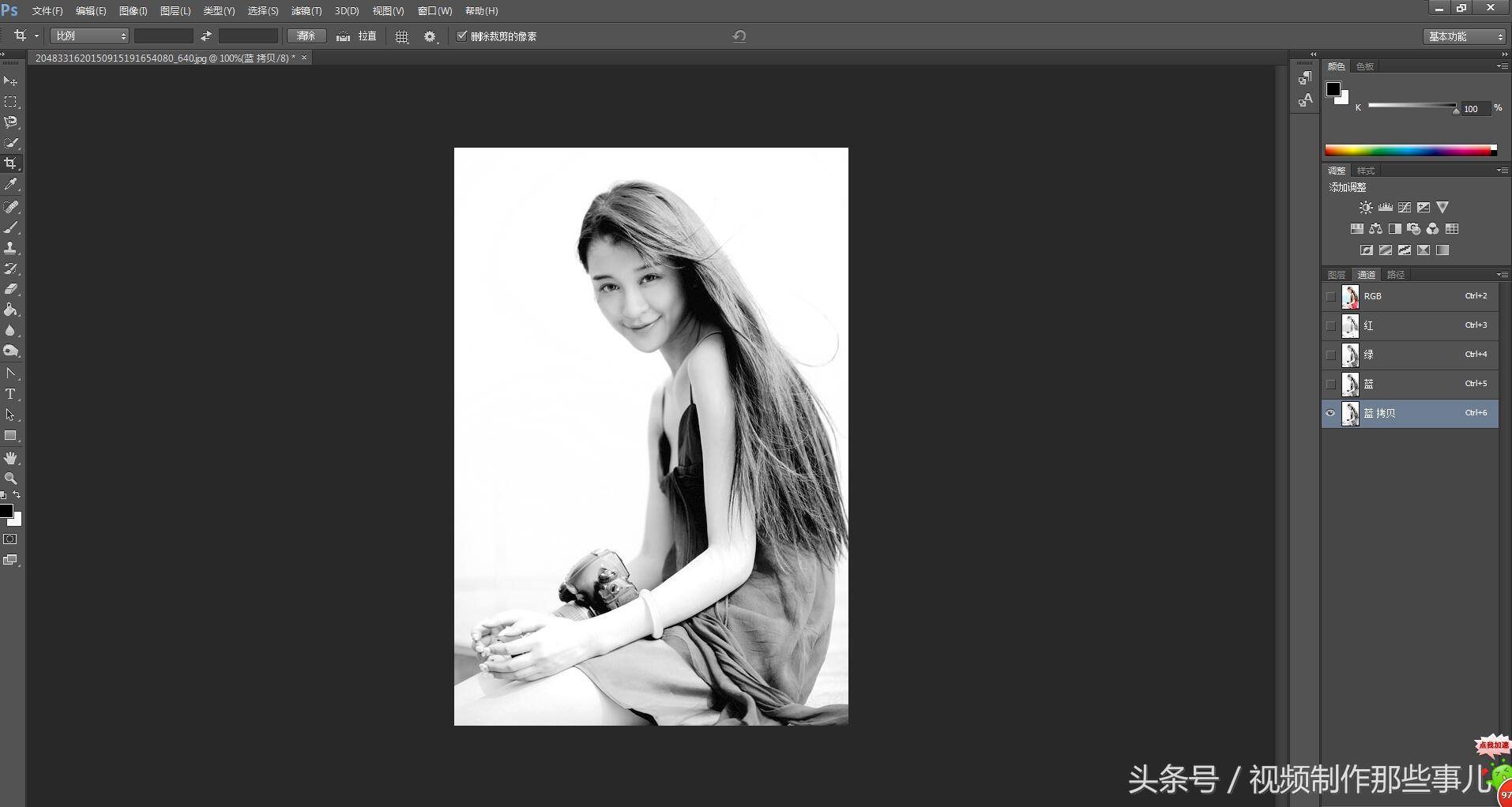This screenshot has width=1512, height=807.
Task: Select the Zoom tool
Action: coord(11,479)
